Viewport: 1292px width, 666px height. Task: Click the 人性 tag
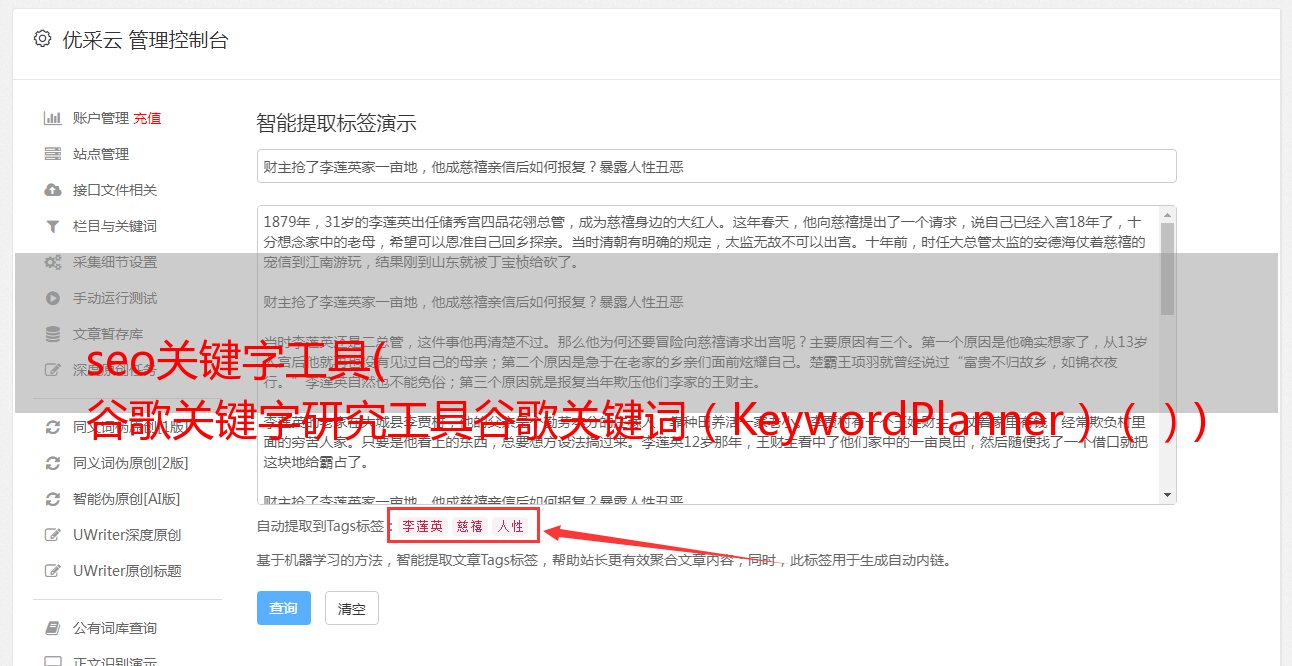coord(511,526)
